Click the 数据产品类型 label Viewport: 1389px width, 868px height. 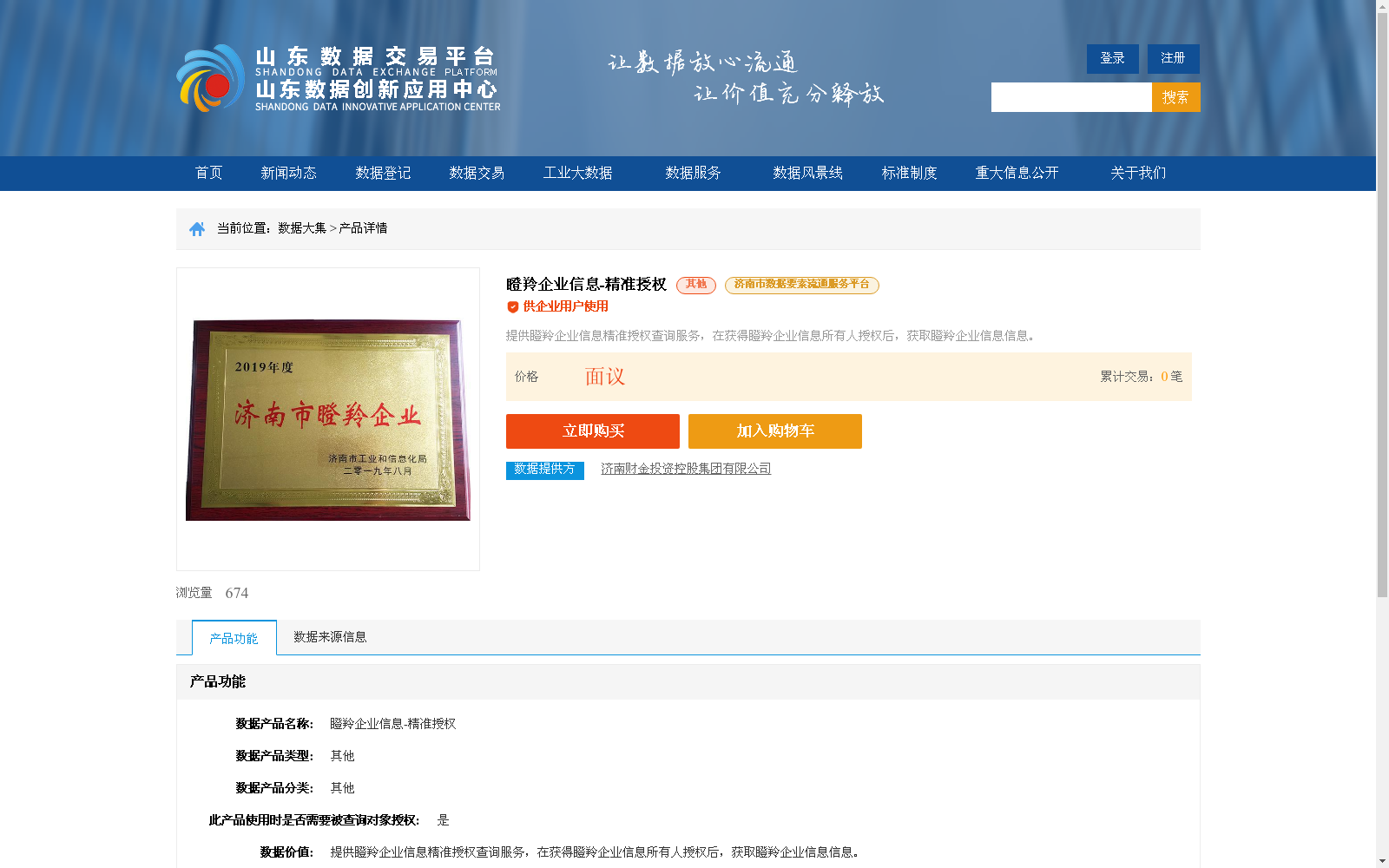[274, 756]
